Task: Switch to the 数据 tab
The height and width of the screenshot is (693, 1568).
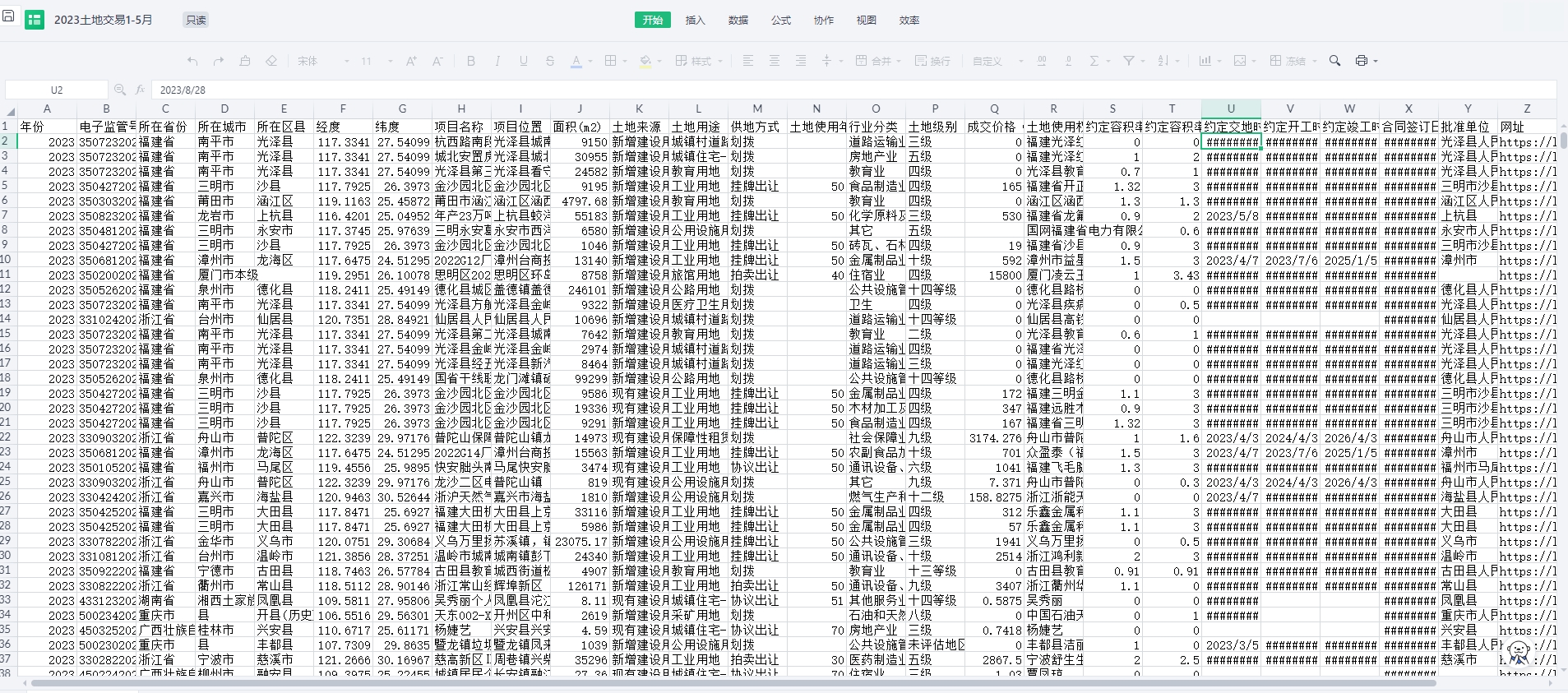Action: 738,20
